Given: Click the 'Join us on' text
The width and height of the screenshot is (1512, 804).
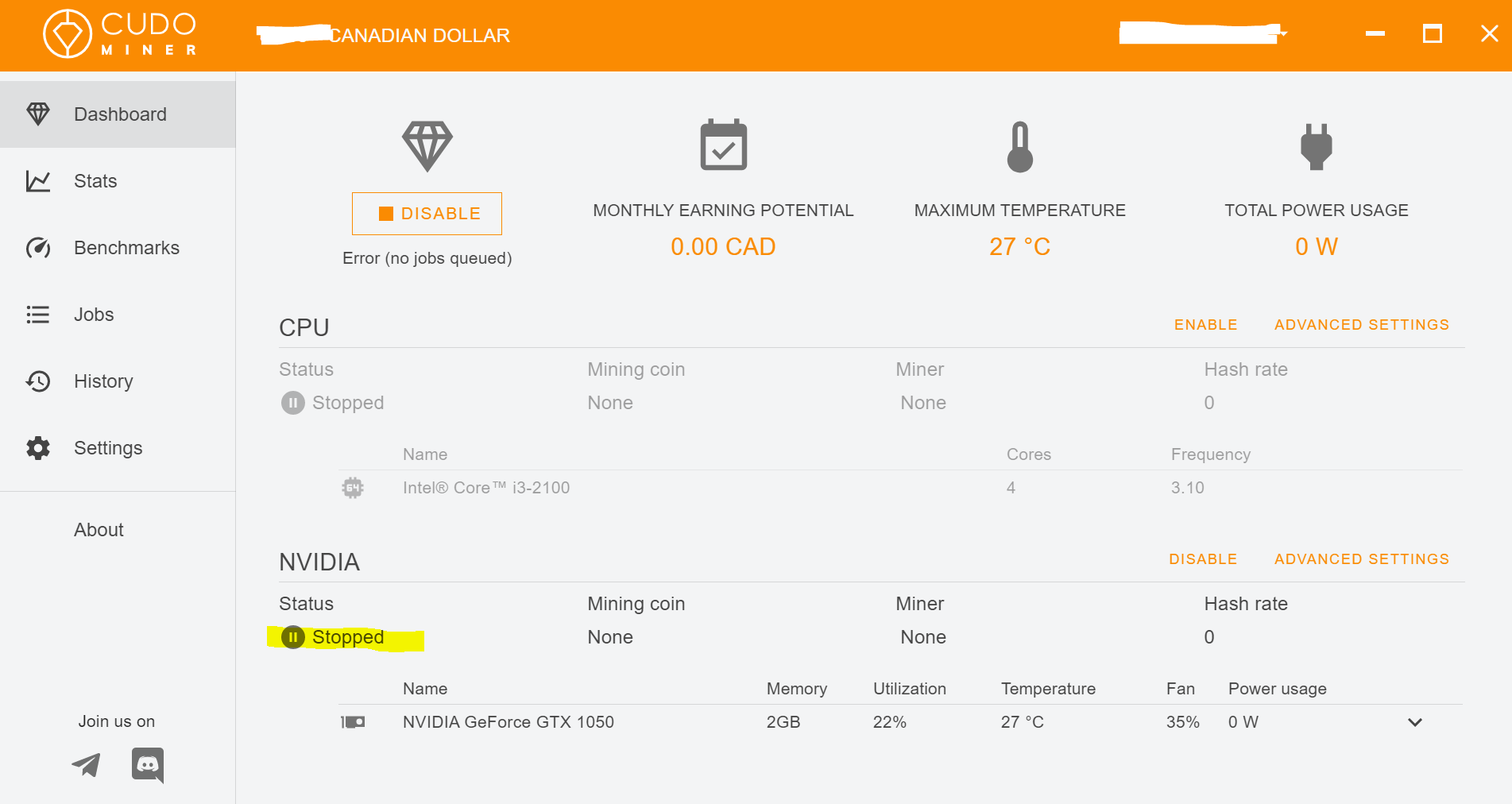Looking at the screenshot, I should pyautogui.click(x=117, y=721).
